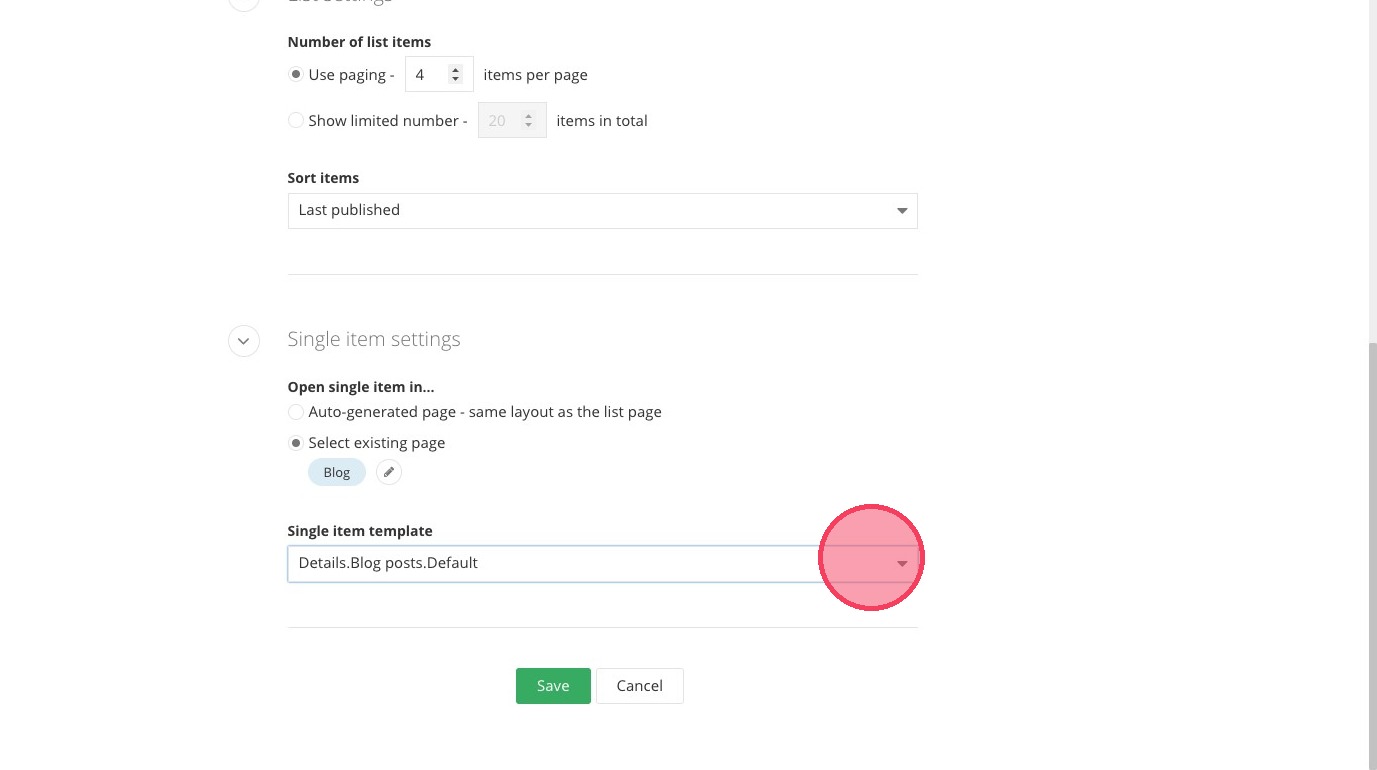Click the items per page number field

(427, 75)
